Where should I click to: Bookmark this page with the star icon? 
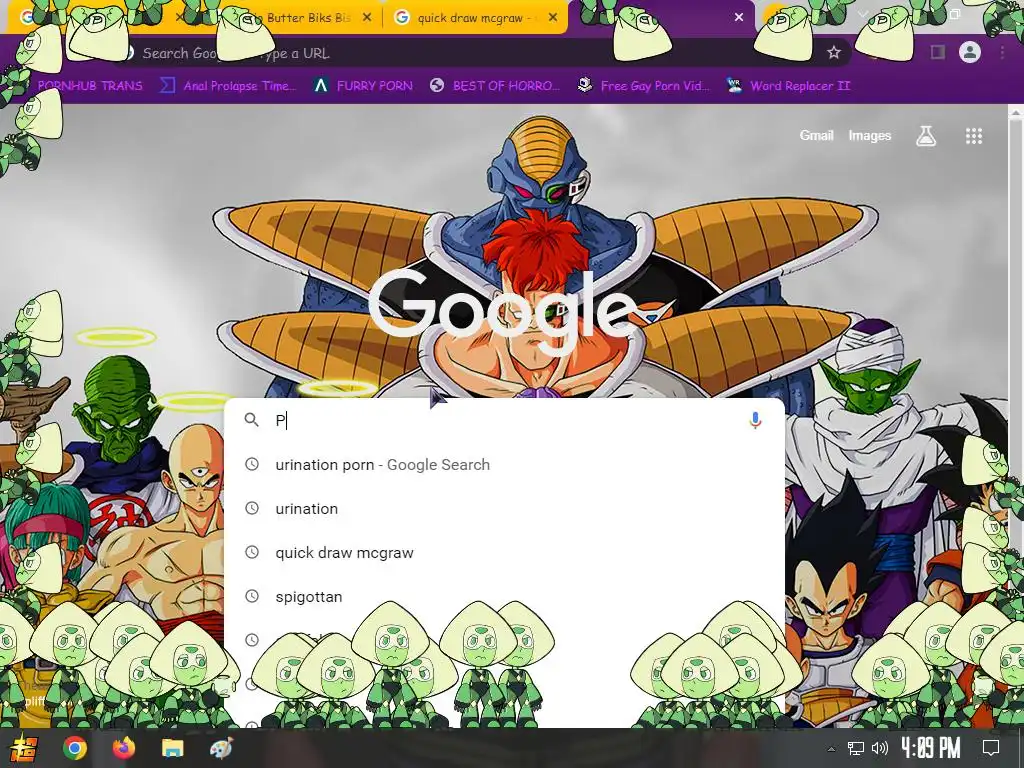click(x=833, y=53)
